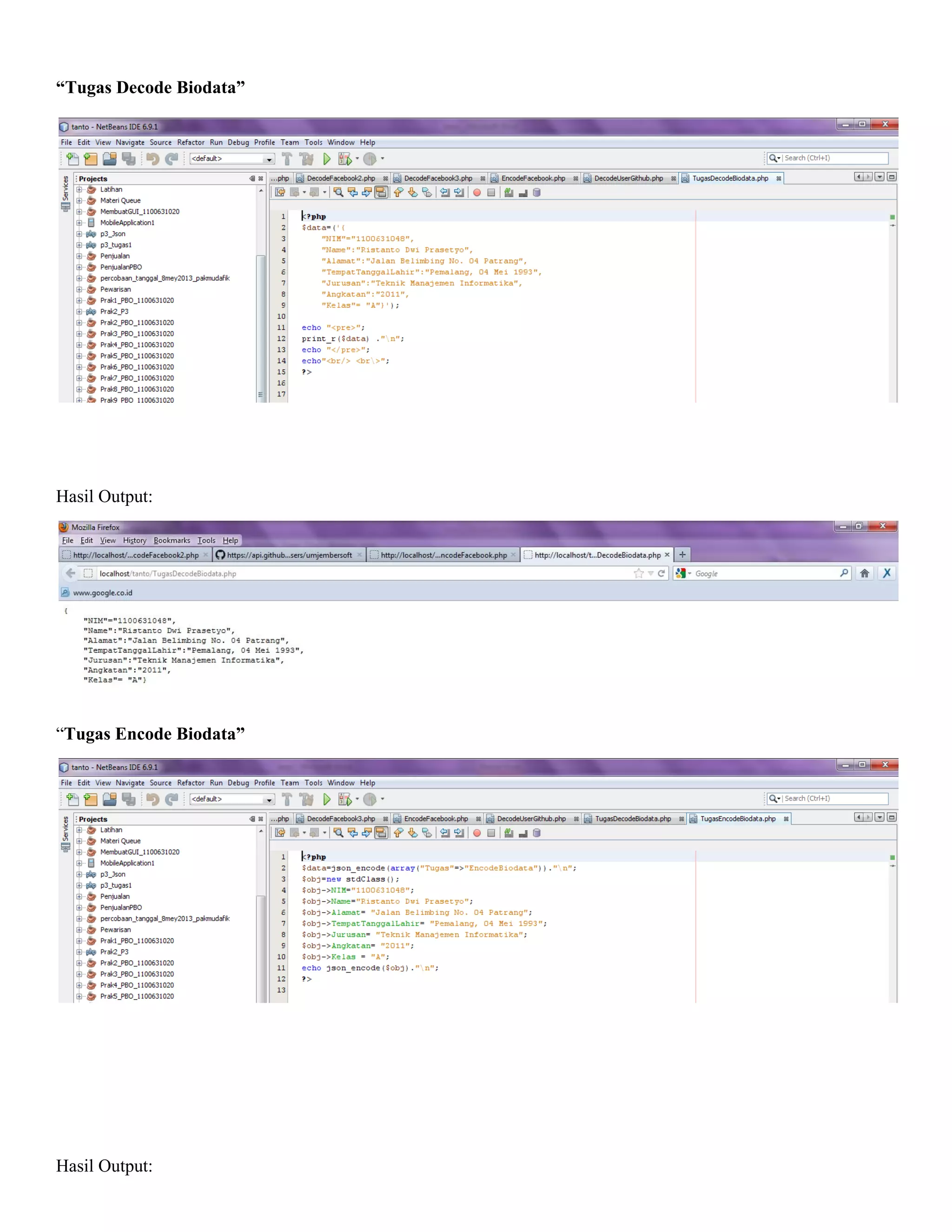The height and width of the screenshot is (1232, 952).
Task: Toggle bookmark star in Firefox address bar
Action: [638, 573]
